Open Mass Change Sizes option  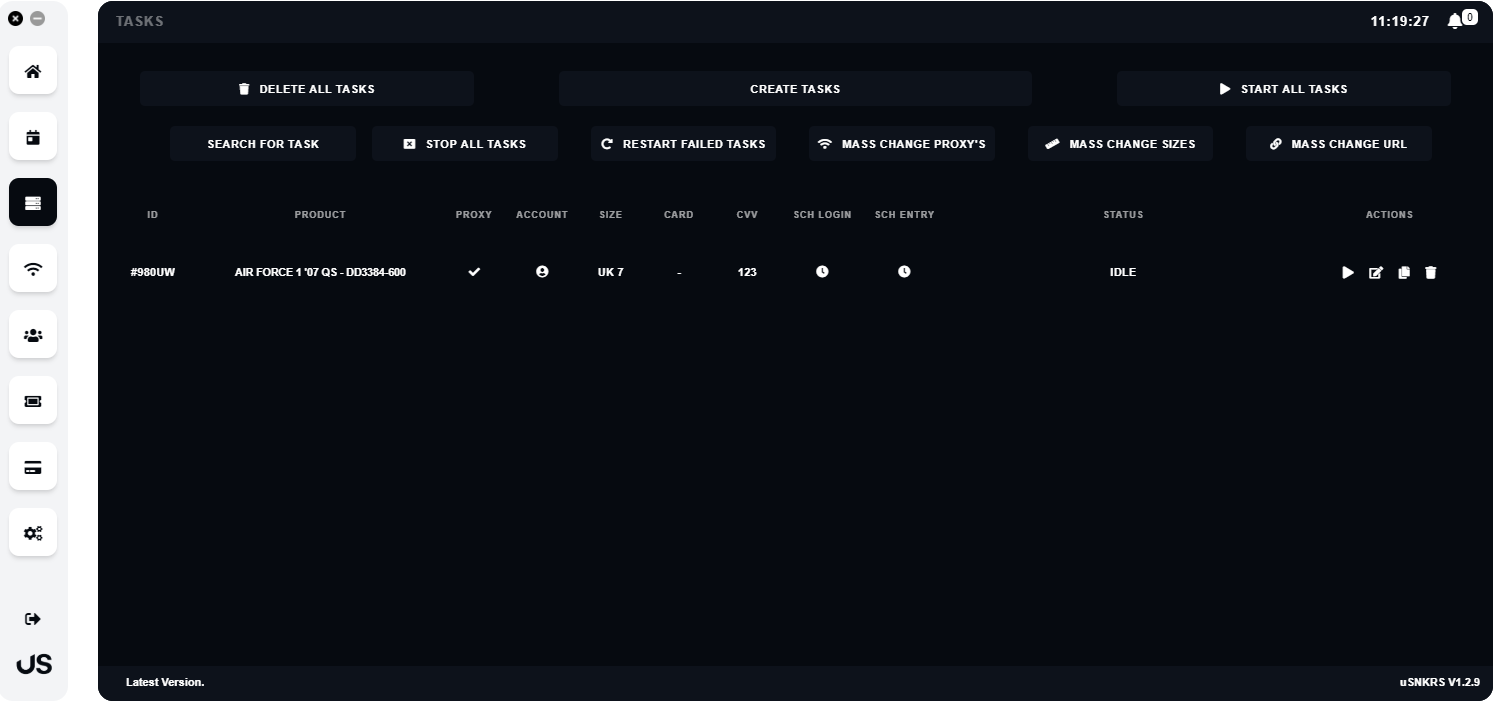1121,144
